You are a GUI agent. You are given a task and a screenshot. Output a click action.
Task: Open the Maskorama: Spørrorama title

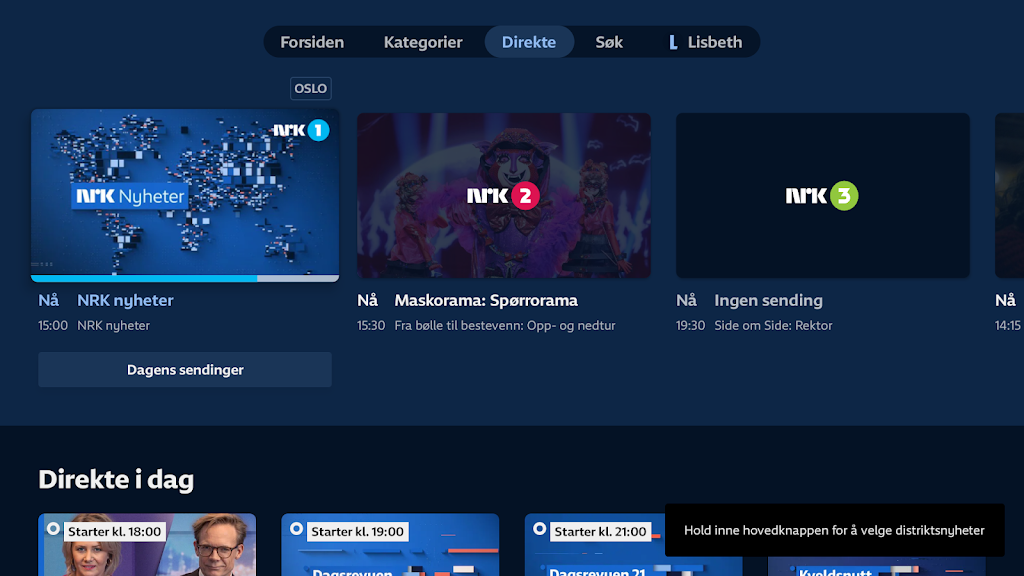pos(486,300)
